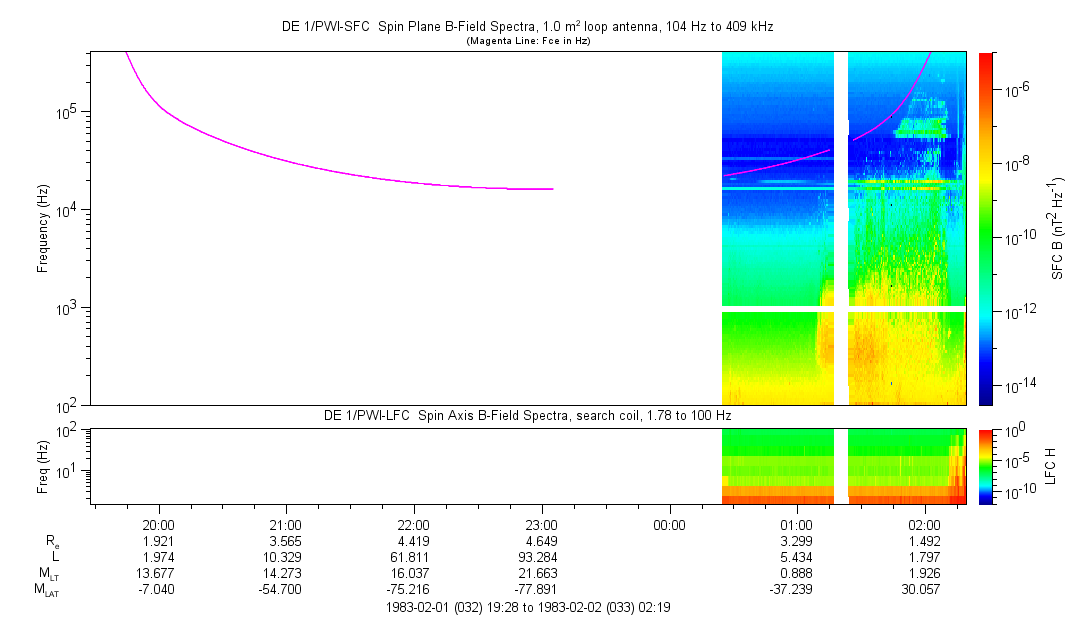
Task: Click the 22:00 time axis label
Action: pos(413,525)
